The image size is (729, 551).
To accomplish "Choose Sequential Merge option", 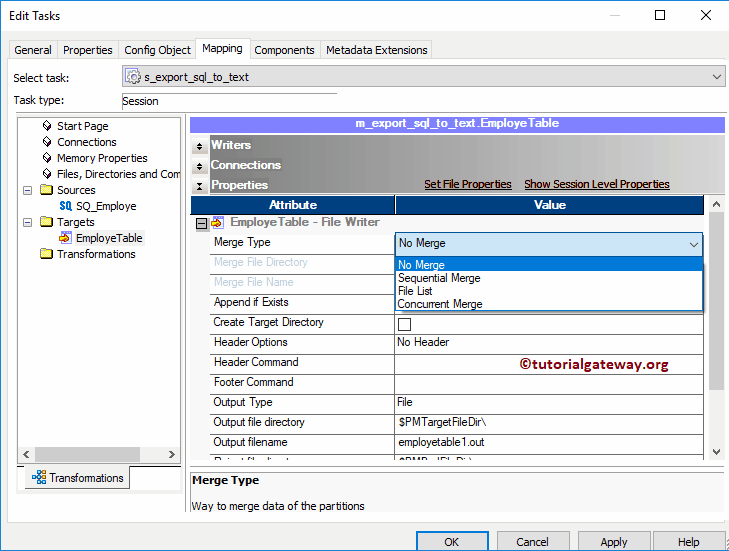I will pyautogui.click(x=549, y=278).
